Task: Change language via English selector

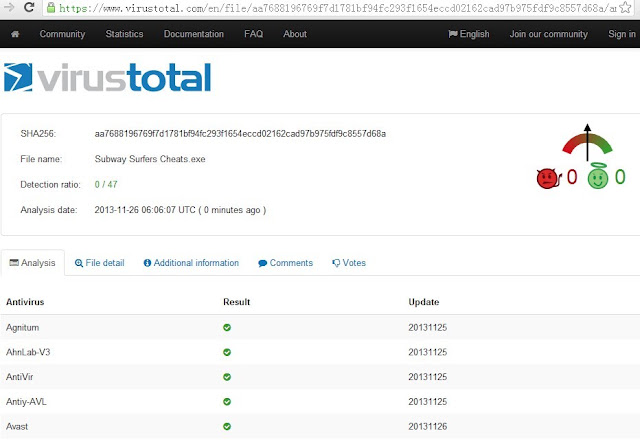Action: [x=469, y=34]
